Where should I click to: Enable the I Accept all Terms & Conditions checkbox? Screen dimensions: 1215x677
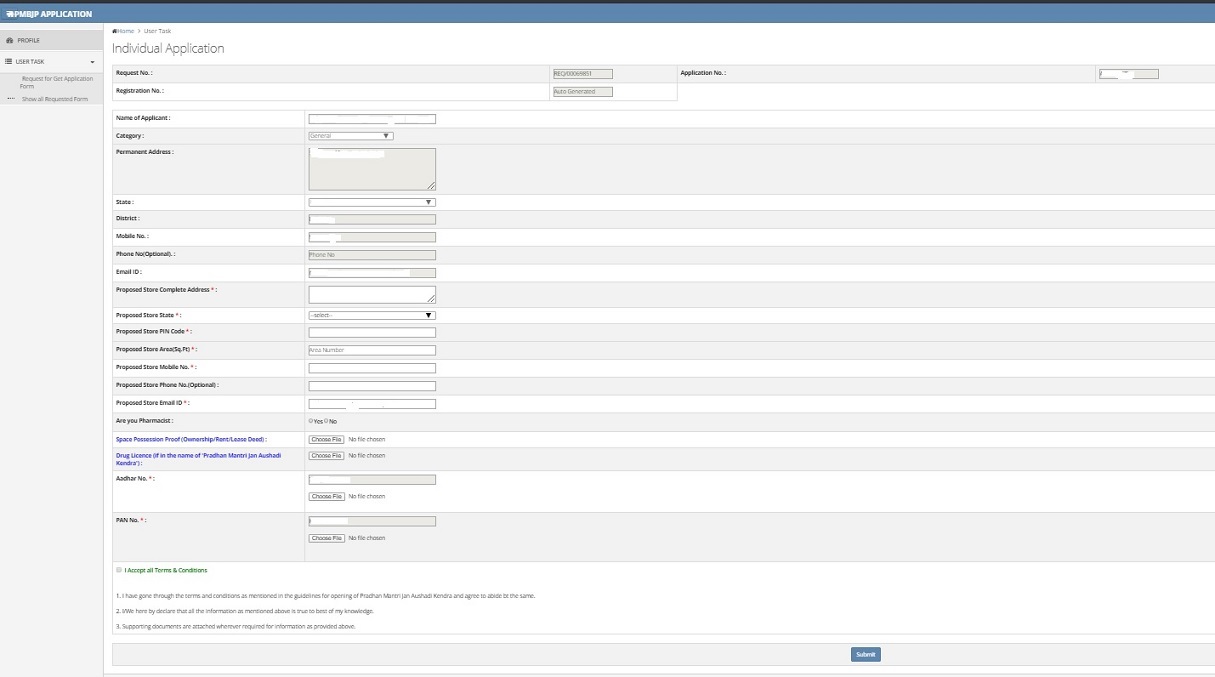tap(117, 569)
